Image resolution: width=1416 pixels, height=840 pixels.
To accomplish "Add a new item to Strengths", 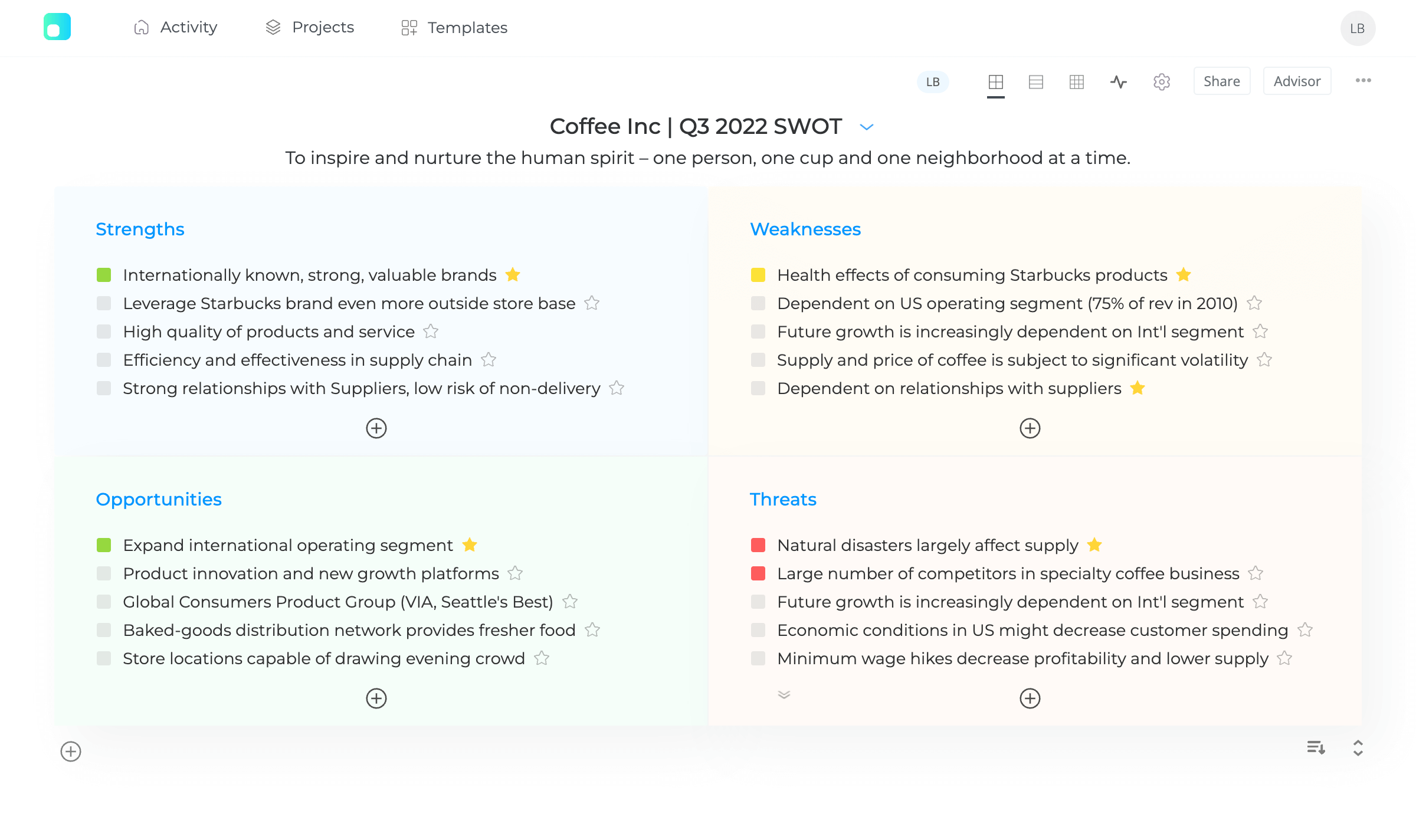I will point(376,428).
